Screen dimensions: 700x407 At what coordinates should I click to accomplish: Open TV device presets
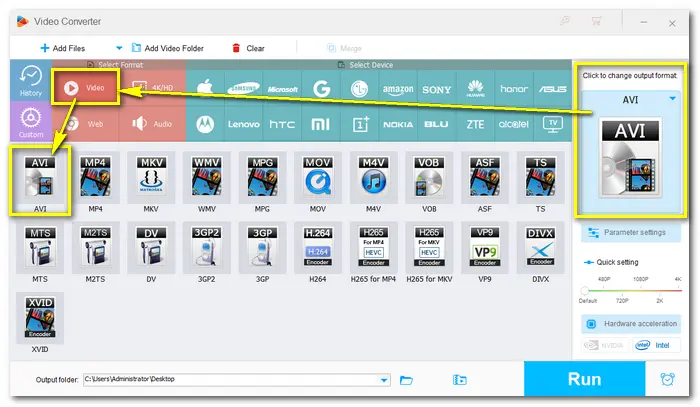pos(552,124)
